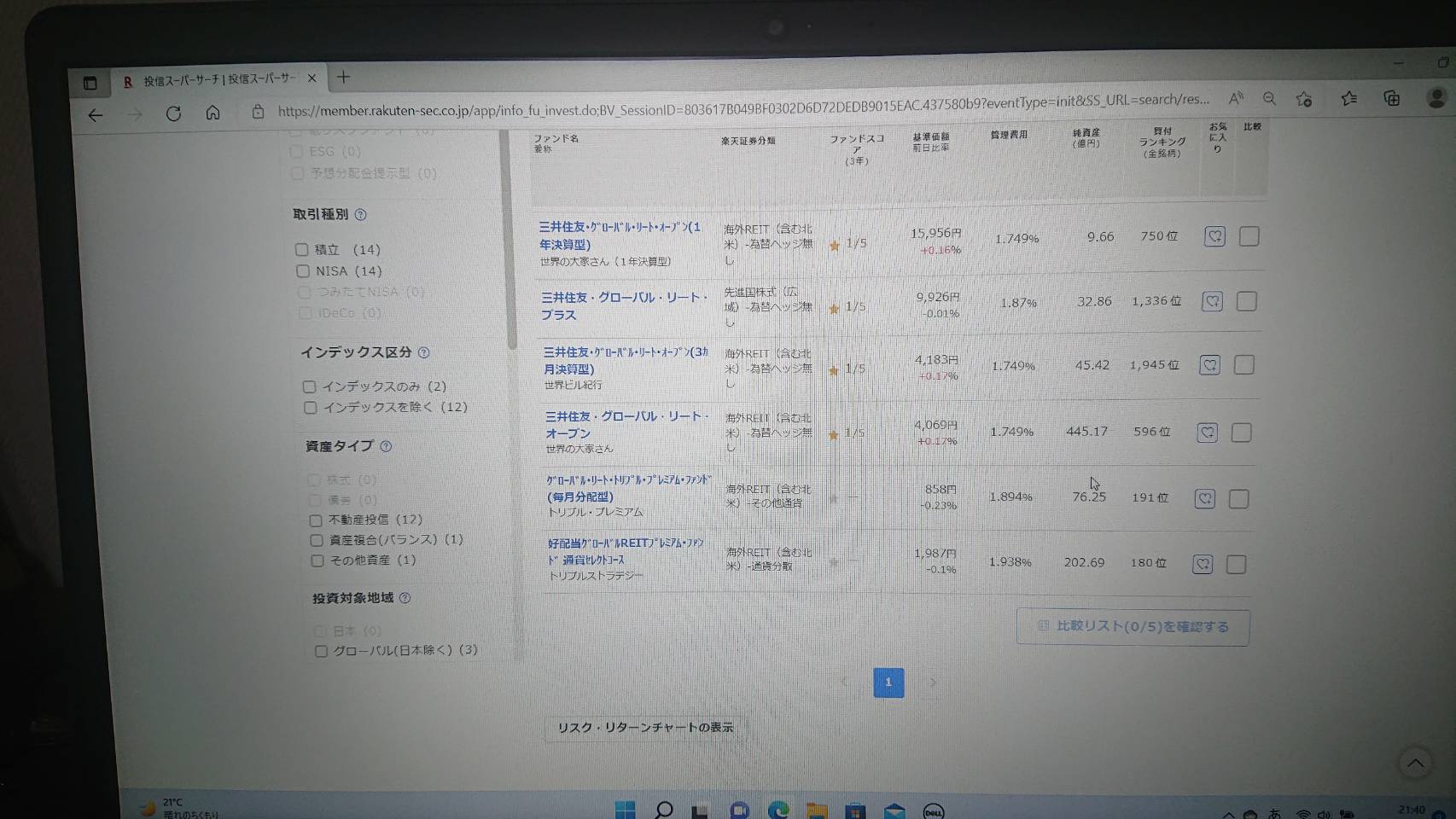Open help icon next to 投資対象地域

pos(405,598)
